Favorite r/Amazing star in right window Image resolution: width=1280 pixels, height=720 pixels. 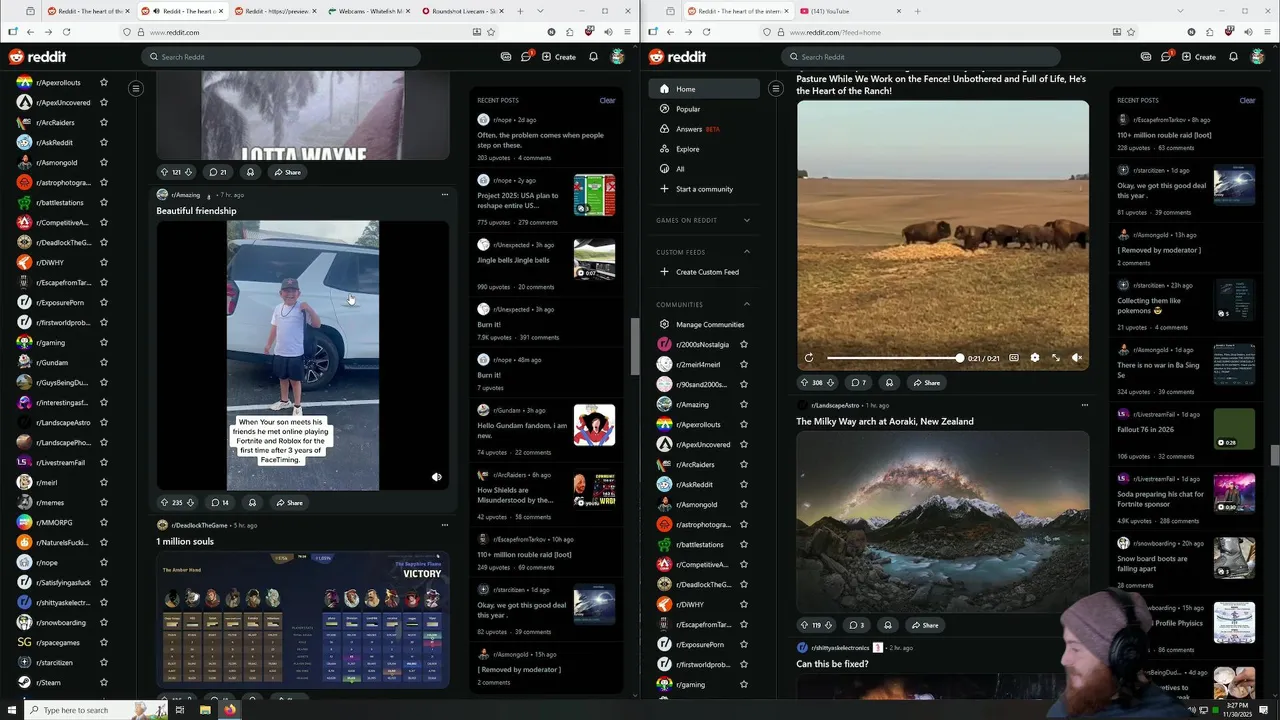743,404
